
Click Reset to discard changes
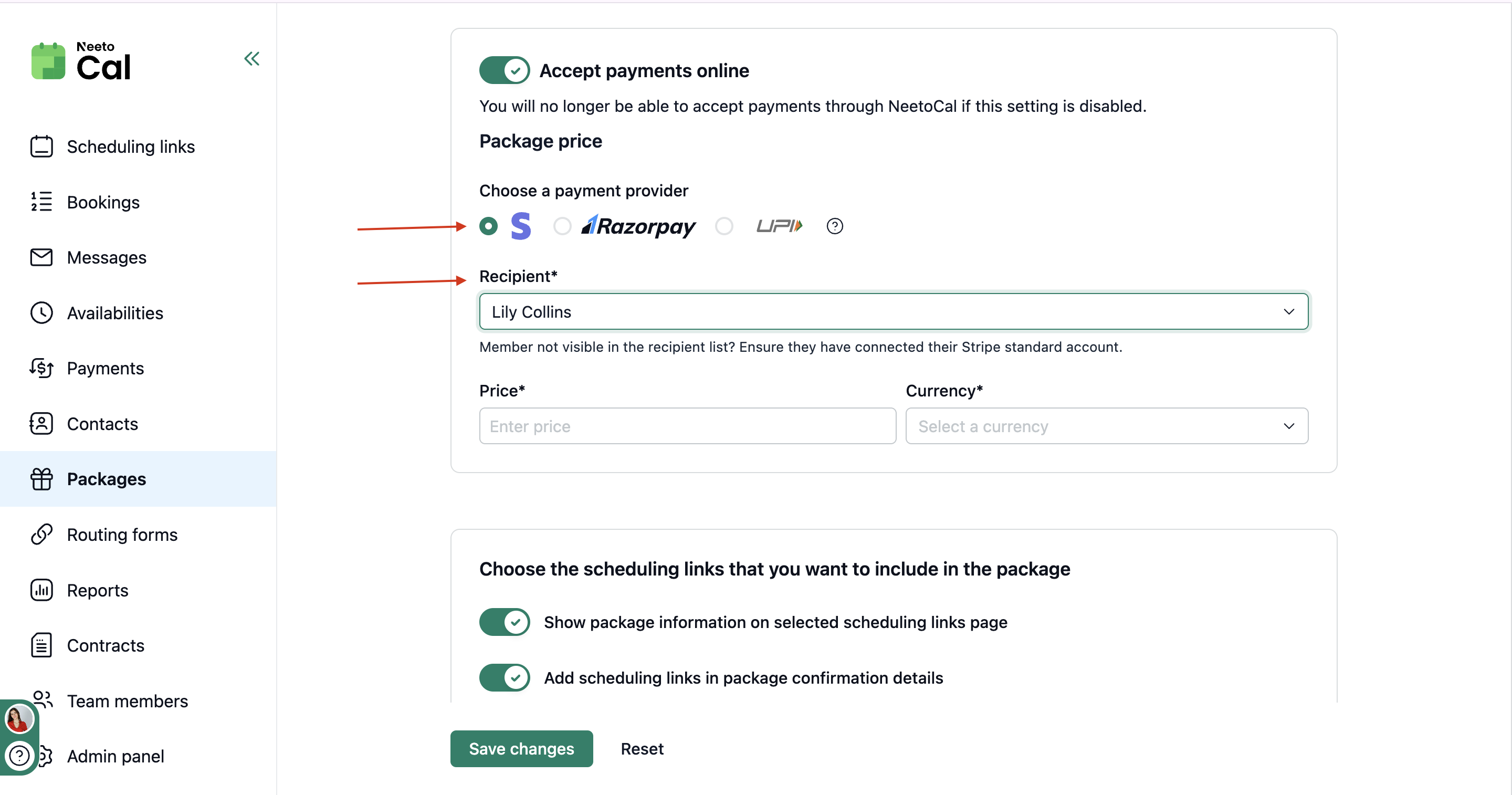click(x=642, y=749)
